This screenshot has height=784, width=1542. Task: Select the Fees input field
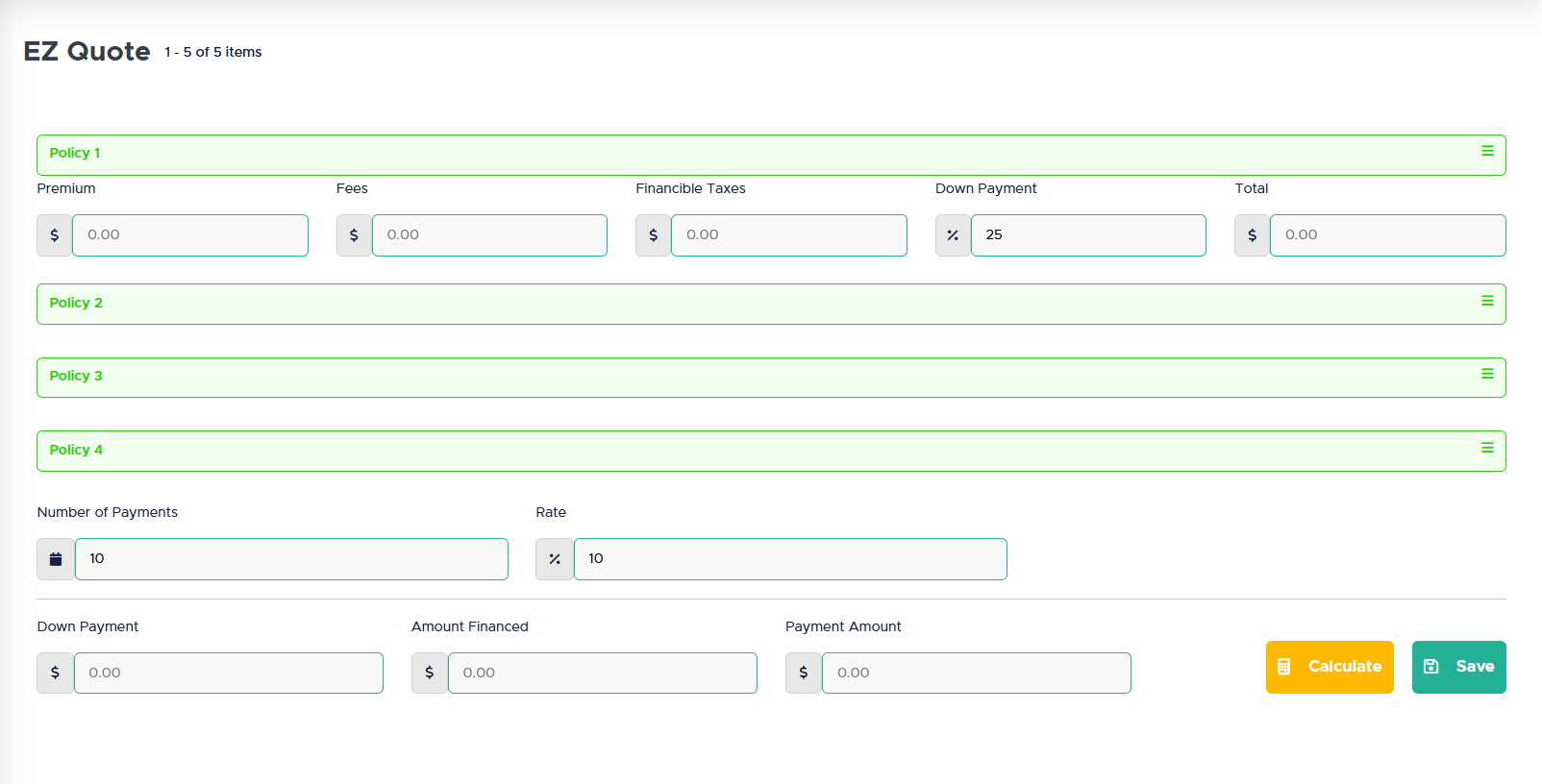pos(489,235)
